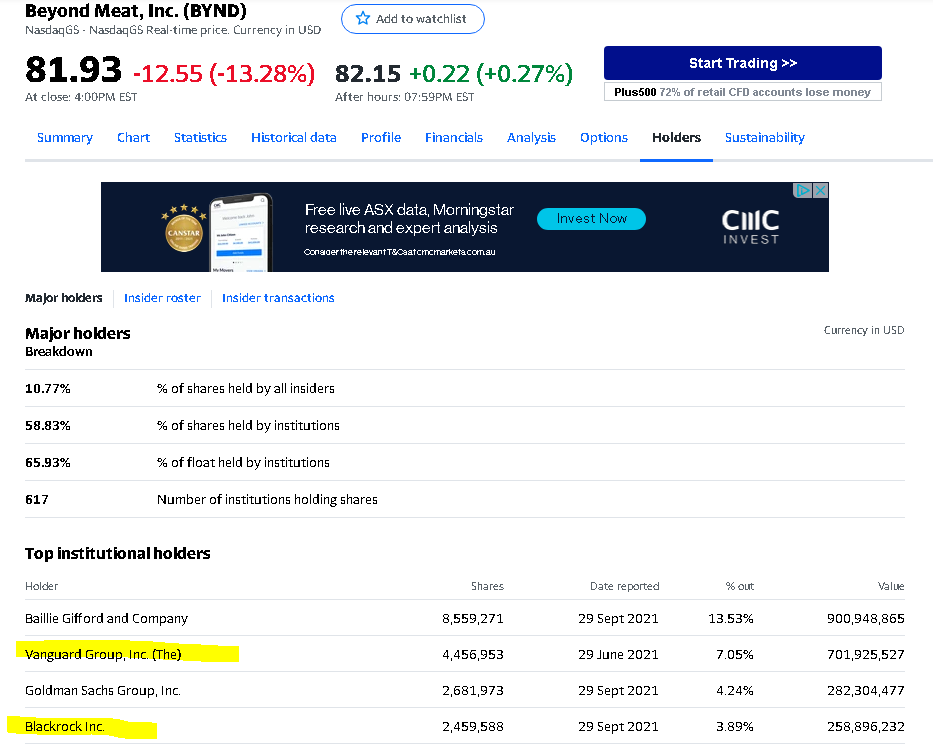This screenshot has width=933, height=749.
Task: Click the 10.77% insiders percentage
Action: (x=48, y=388)
